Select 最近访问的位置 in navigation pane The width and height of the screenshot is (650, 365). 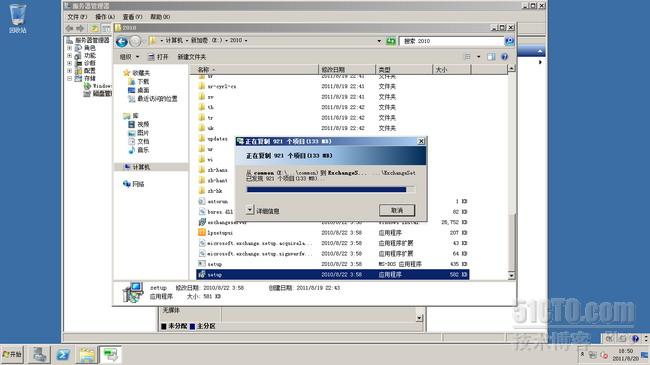coord(153,99)
